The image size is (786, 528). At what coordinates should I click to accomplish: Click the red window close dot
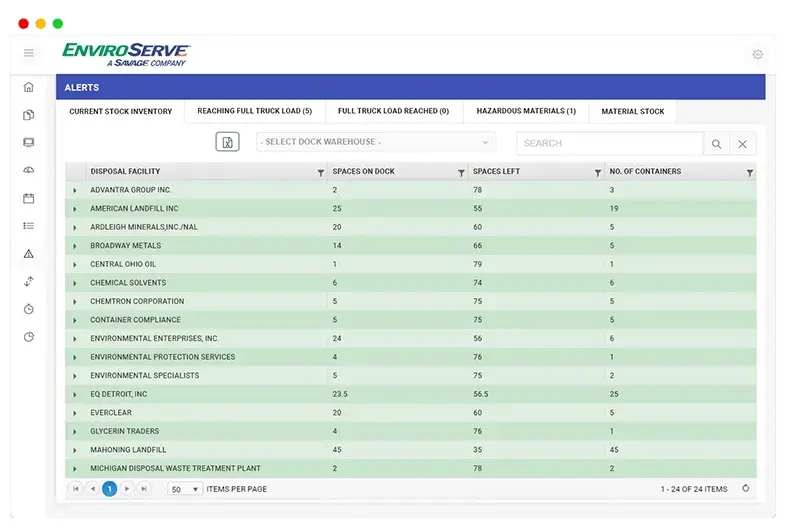point(24,24)
